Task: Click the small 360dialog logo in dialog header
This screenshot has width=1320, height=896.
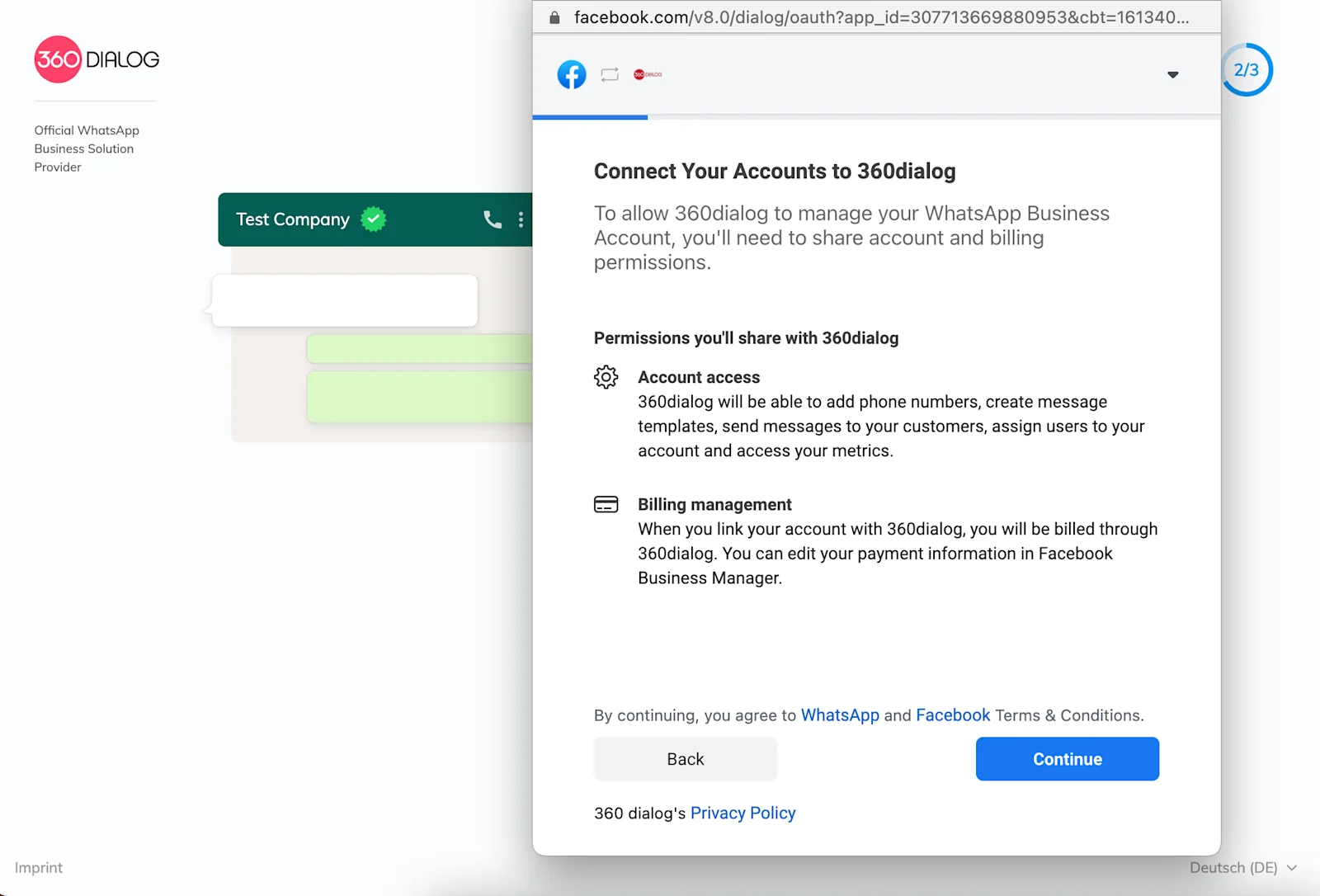Action: click(648, 74)
